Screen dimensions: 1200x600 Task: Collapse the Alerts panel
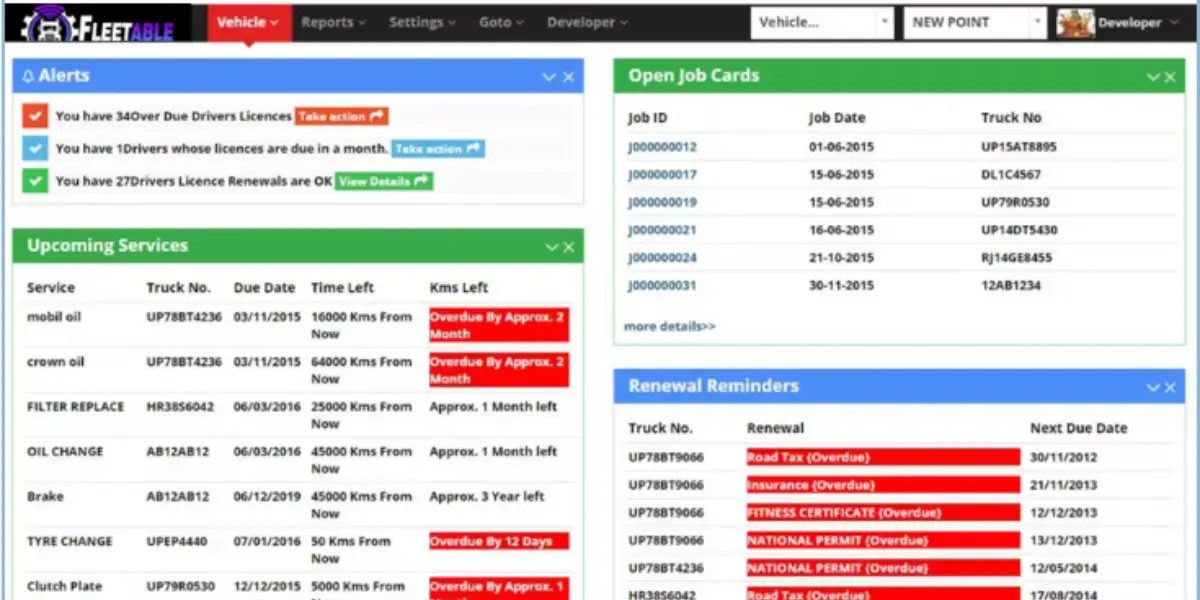point(549,77)
